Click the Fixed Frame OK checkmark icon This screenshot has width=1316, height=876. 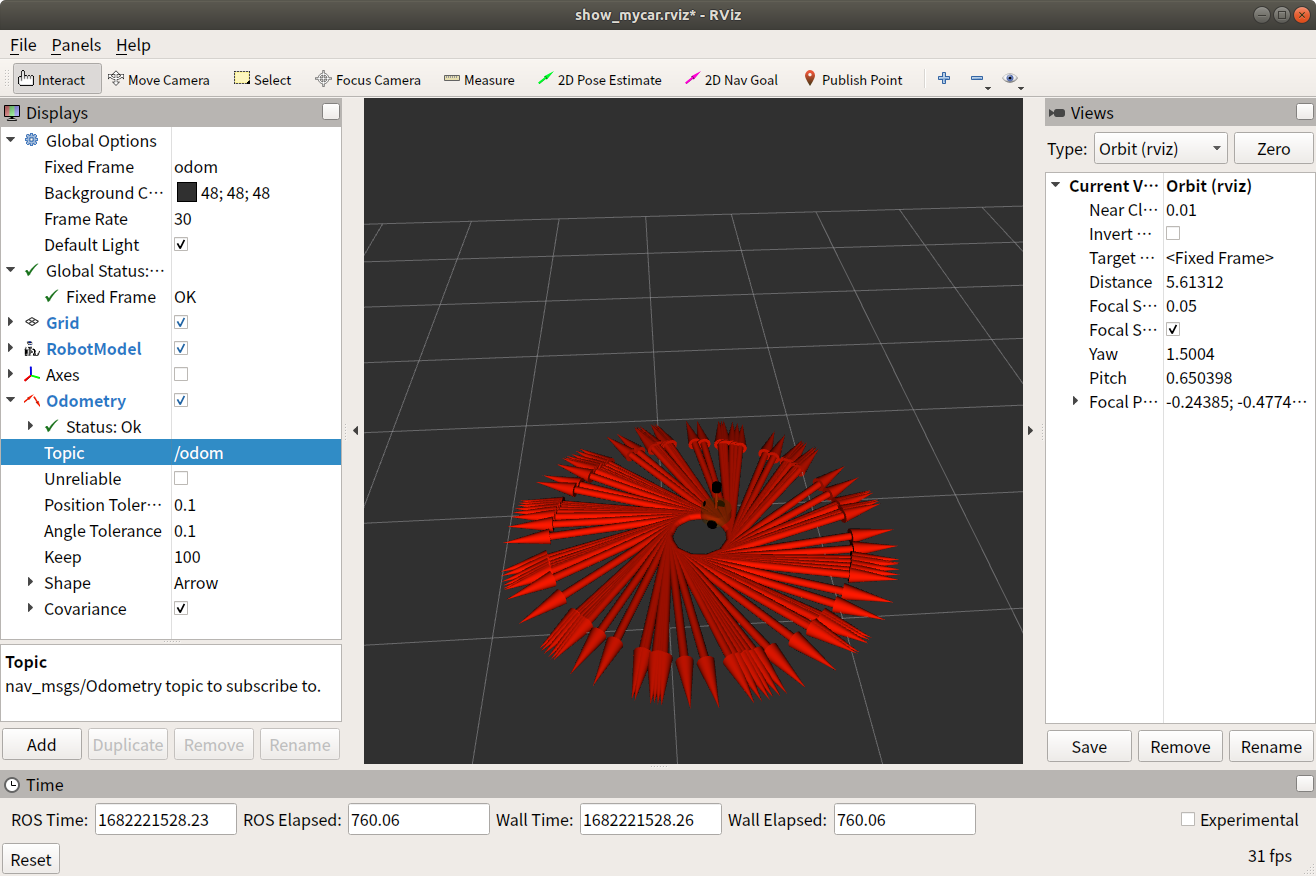(x=52, y=297)
